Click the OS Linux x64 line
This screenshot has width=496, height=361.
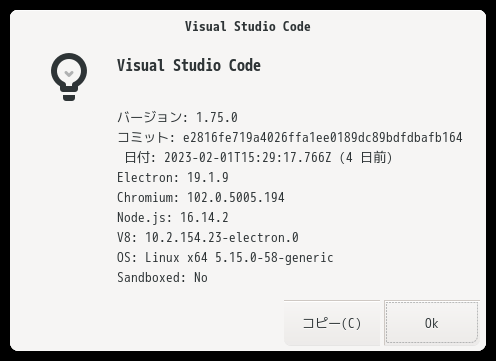(x=225, y=257)
